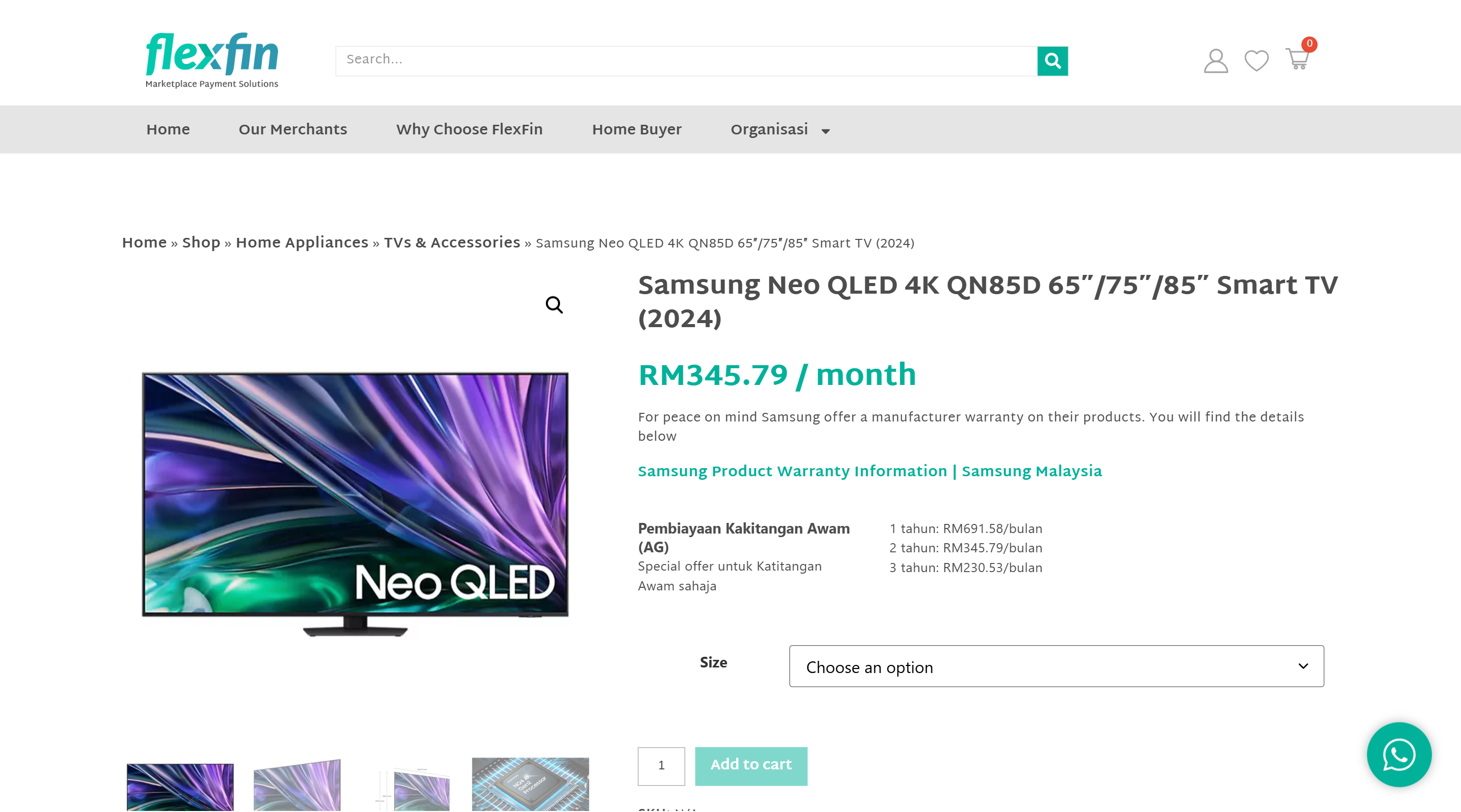This screenshot has height=812, width=1461.
Task: Open the wishlist heart icon
Action: click(x=1256, y=61)
